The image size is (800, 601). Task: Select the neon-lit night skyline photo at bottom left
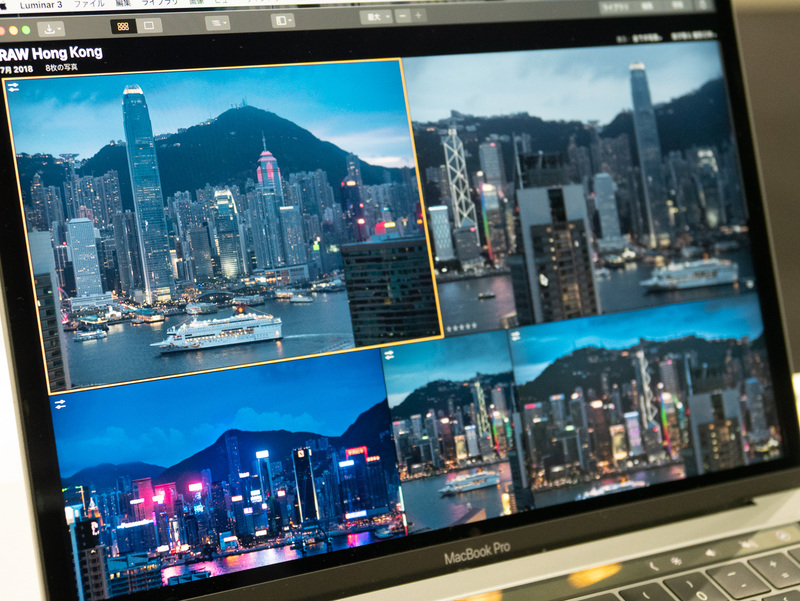230,474
